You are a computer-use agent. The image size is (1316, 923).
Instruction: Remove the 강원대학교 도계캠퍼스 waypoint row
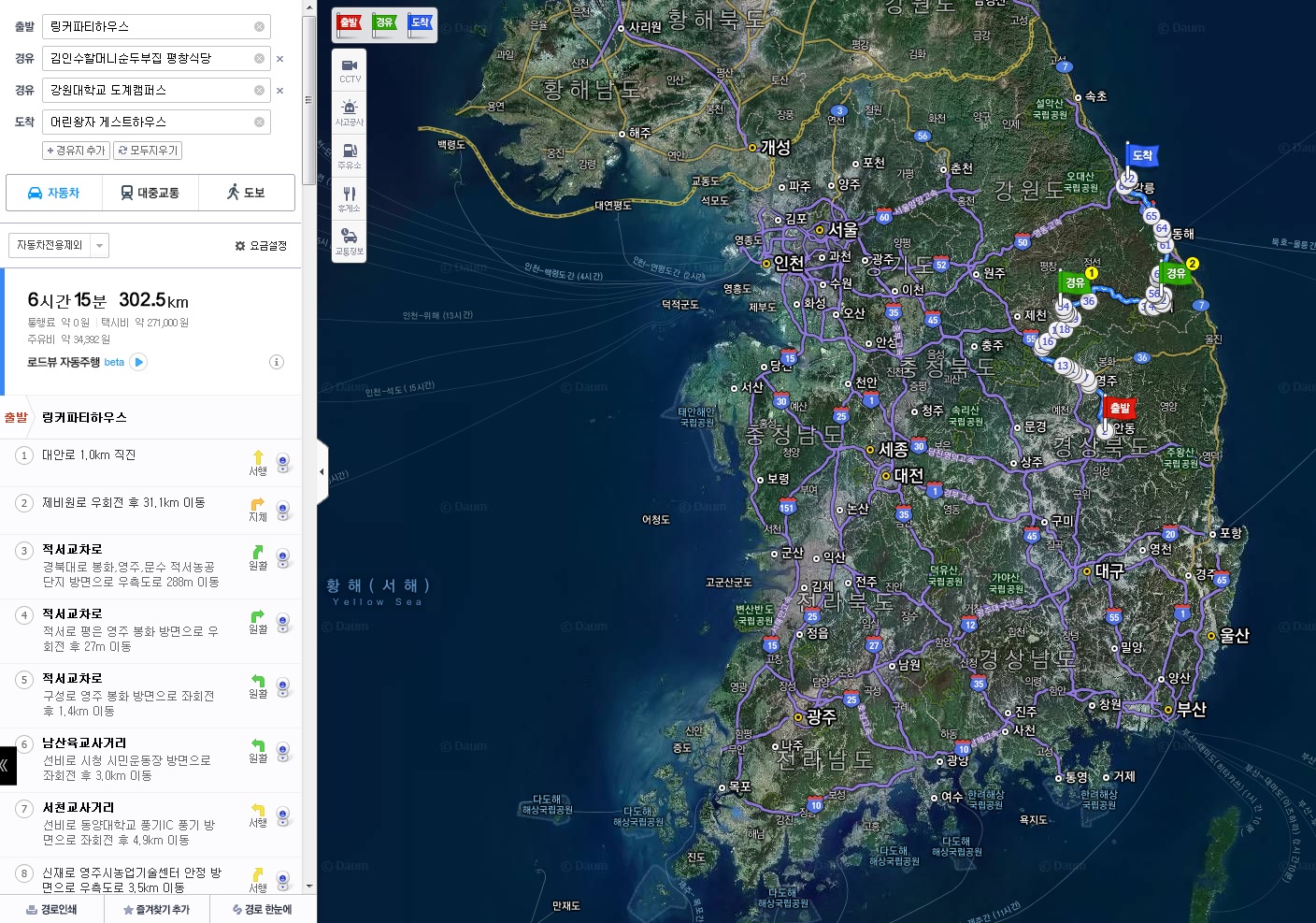279,91
